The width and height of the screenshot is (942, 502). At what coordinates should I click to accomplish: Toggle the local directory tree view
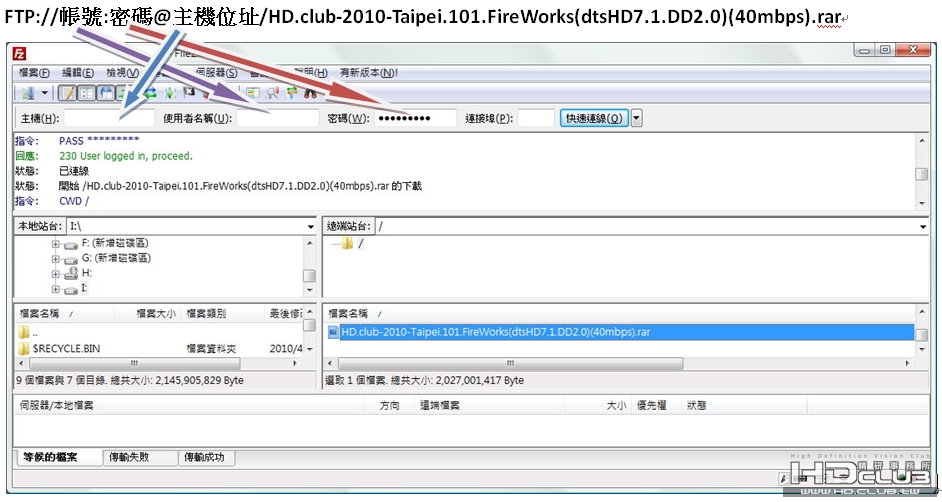(x=87, y=93)
